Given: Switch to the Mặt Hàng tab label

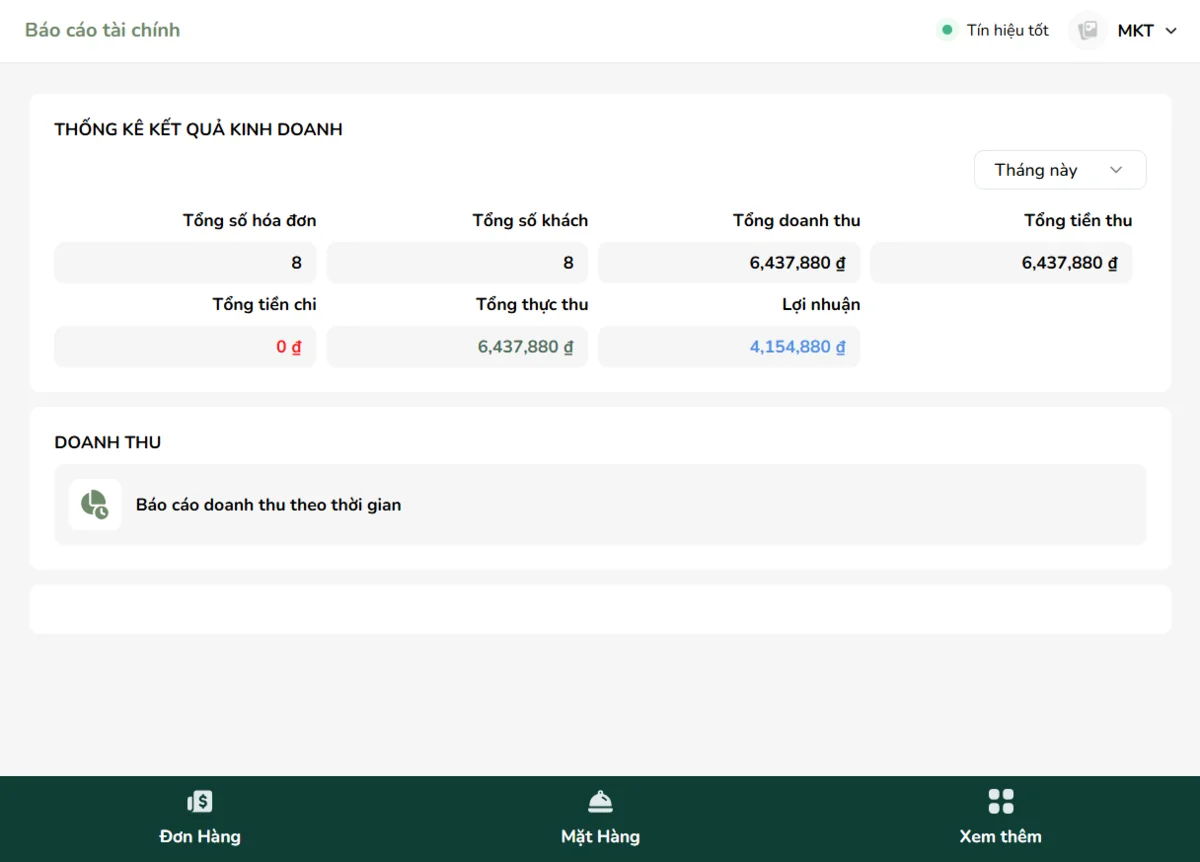Looking at the screenshot, I should 600,836.
